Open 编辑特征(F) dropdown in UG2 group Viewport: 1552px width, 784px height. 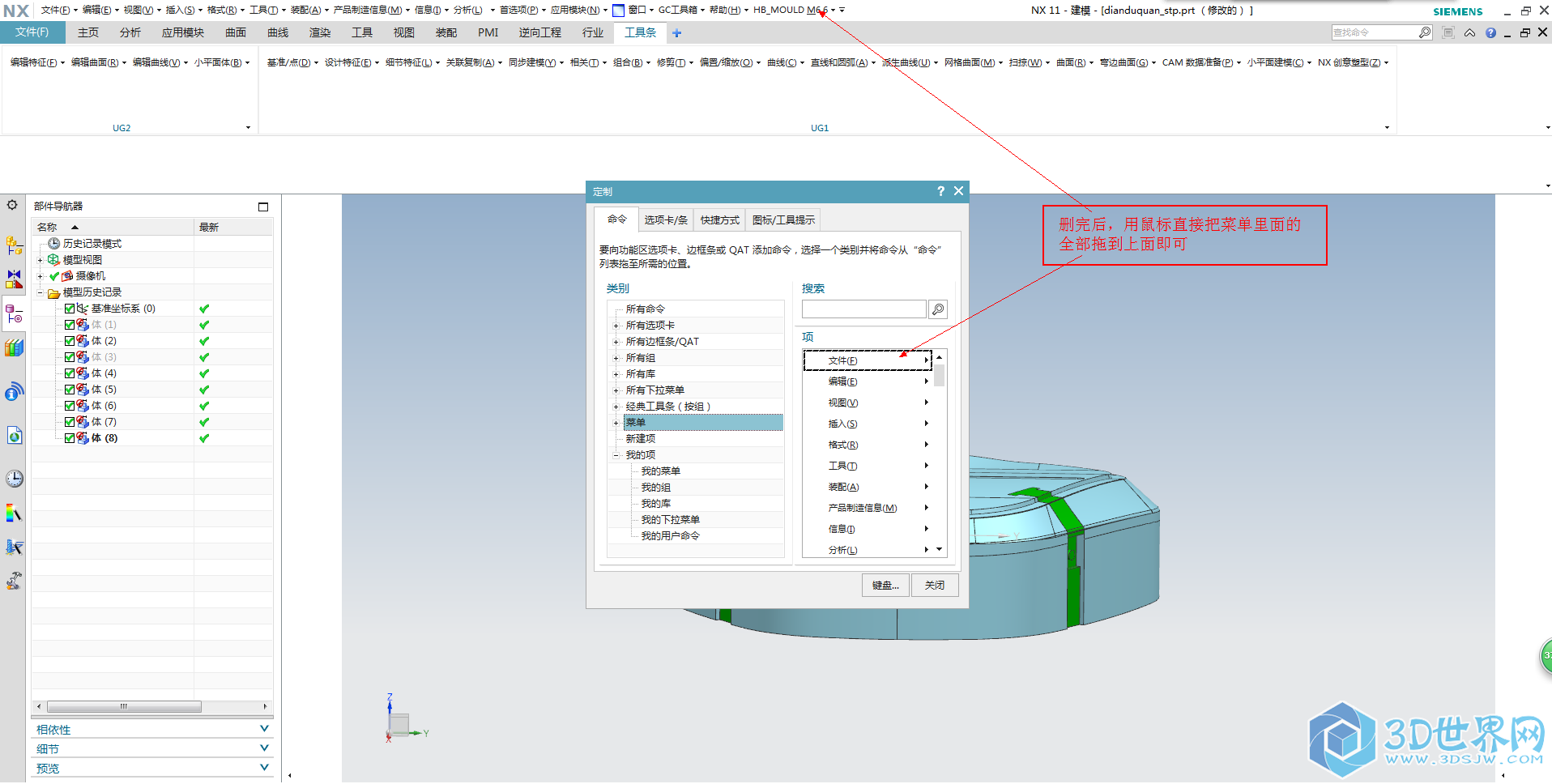(37, 62)
